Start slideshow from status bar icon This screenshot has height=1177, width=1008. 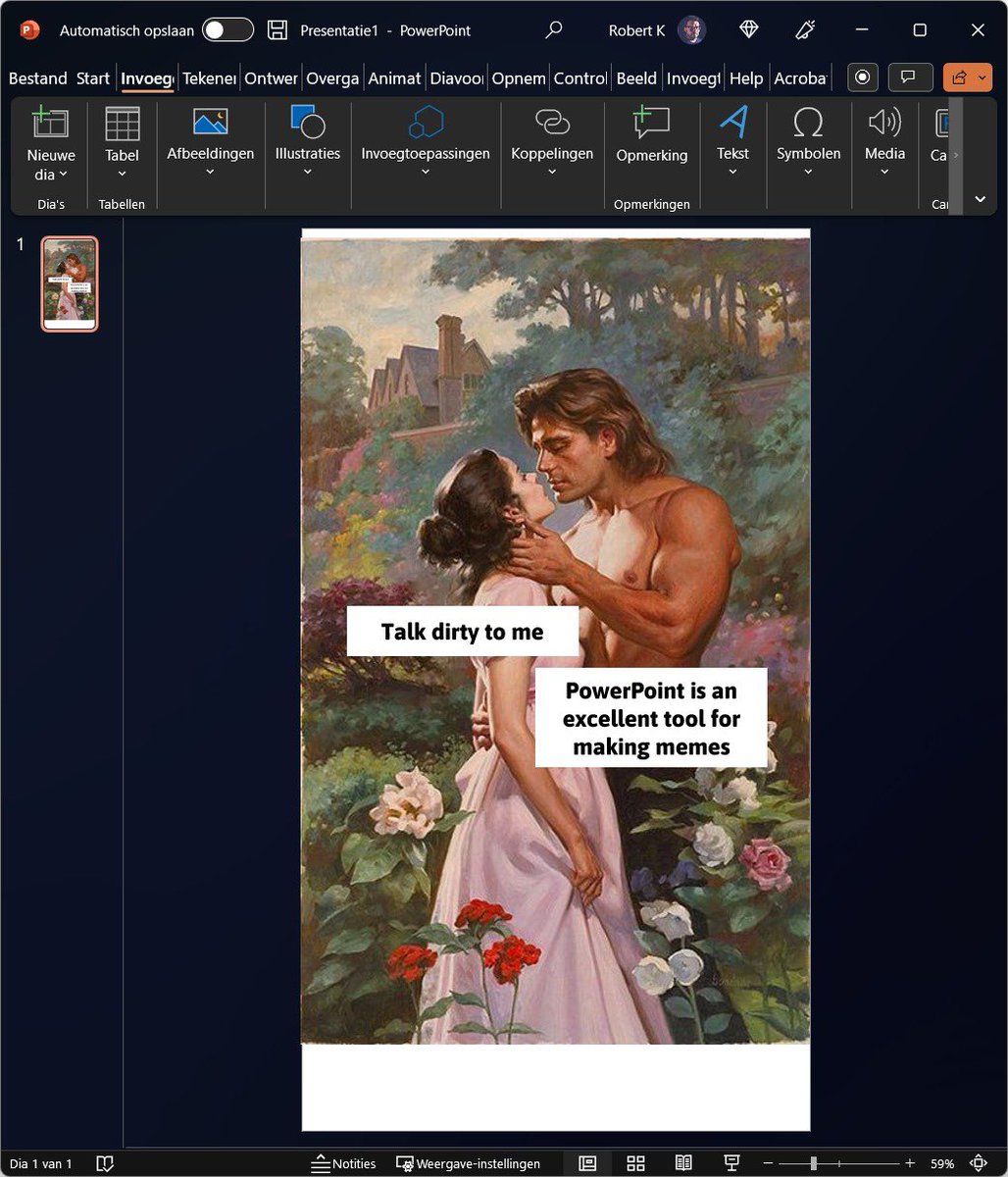731,1163
